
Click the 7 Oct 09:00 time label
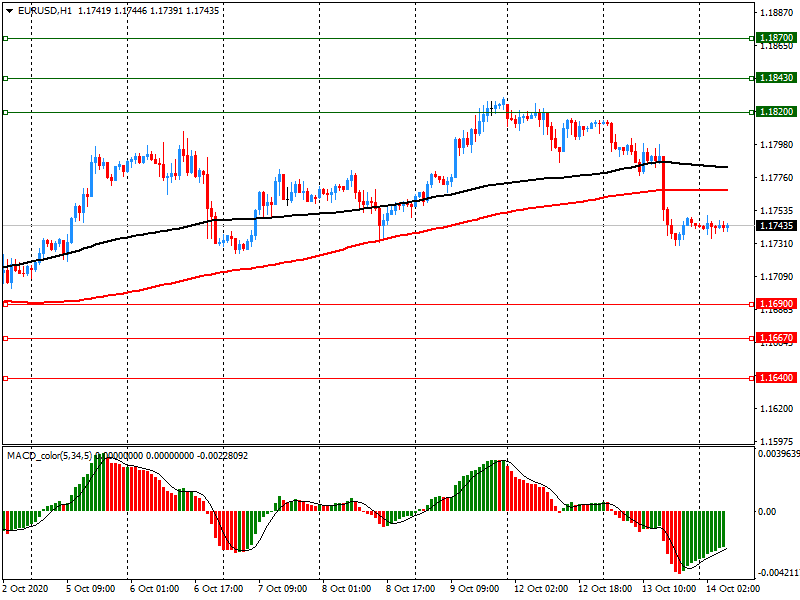click(283, 589)
